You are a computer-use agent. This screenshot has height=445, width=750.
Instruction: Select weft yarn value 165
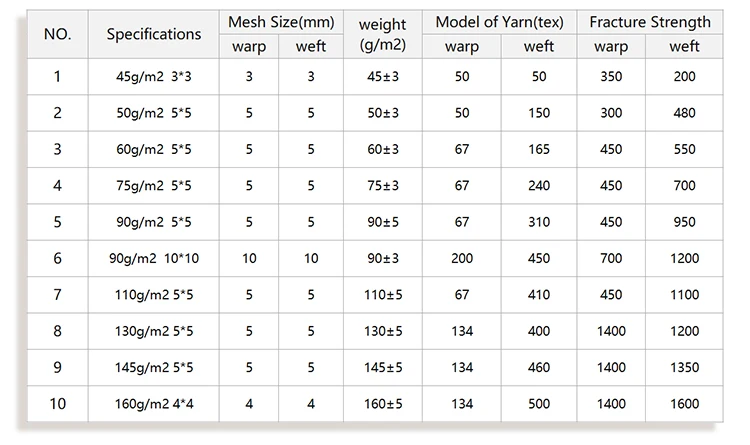pyautogui.click(x=539, y=149)
